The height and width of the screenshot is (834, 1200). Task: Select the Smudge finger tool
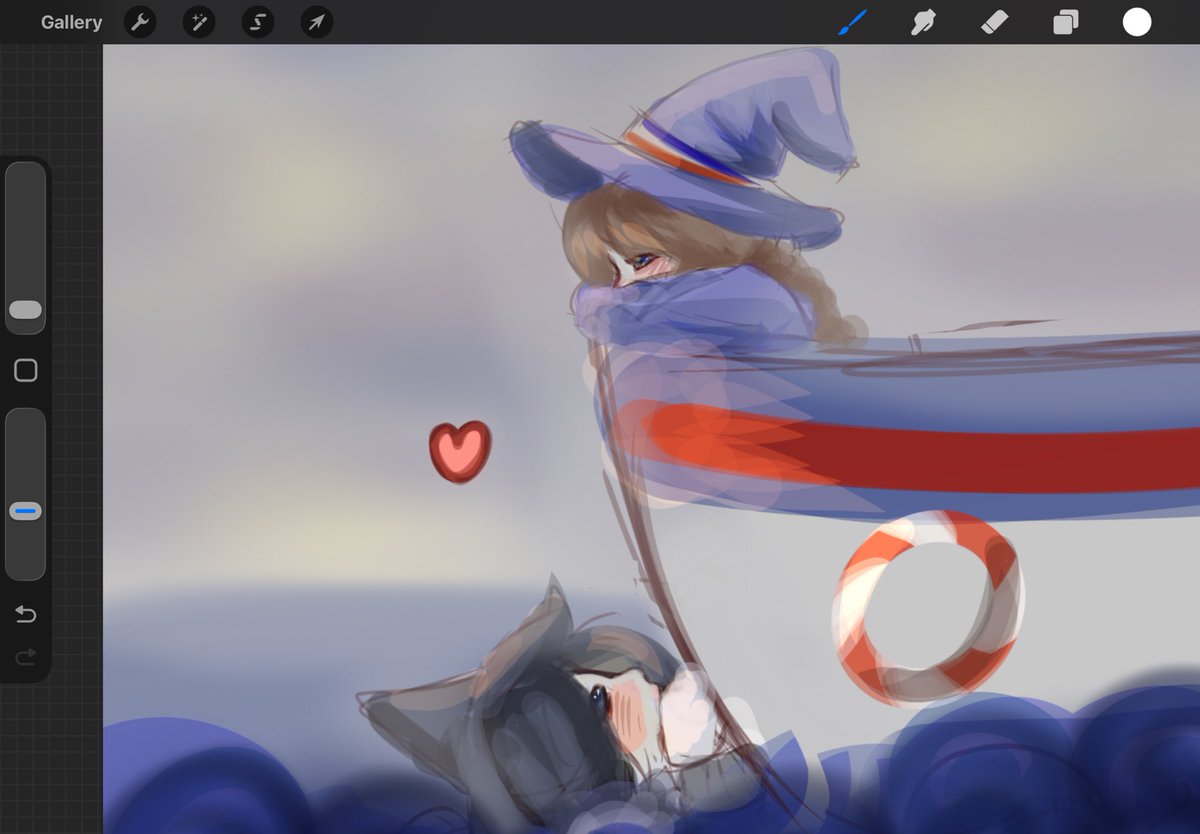[923, 22]
